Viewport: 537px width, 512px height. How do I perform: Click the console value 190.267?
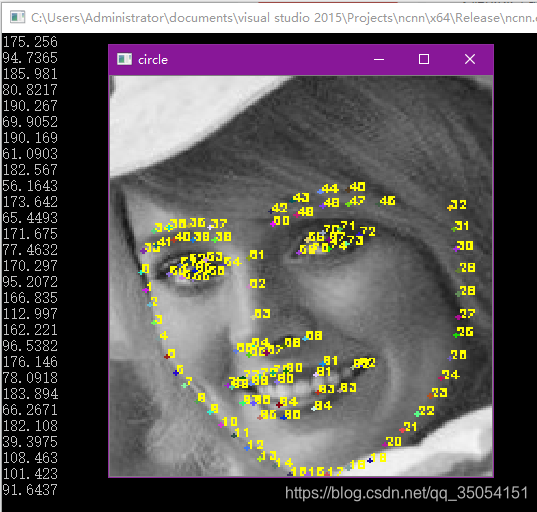[30, 106]
